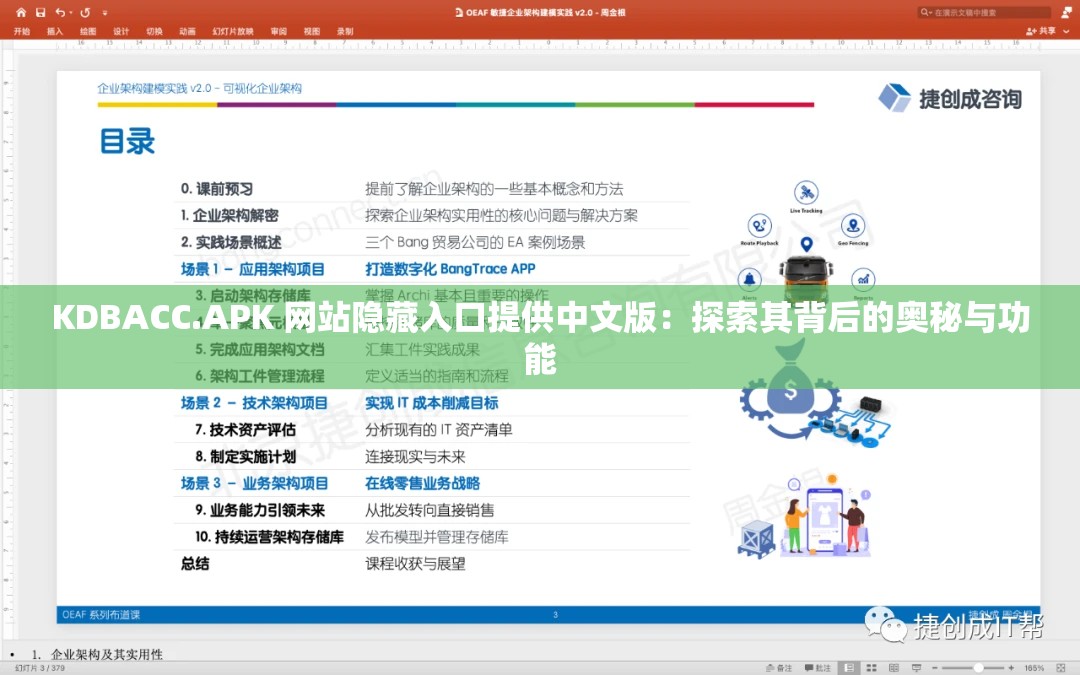This screenshot has height=675, width=1080.
Task: Switch to the 插入 ribbon tab
Action: [x=54, y=32]
